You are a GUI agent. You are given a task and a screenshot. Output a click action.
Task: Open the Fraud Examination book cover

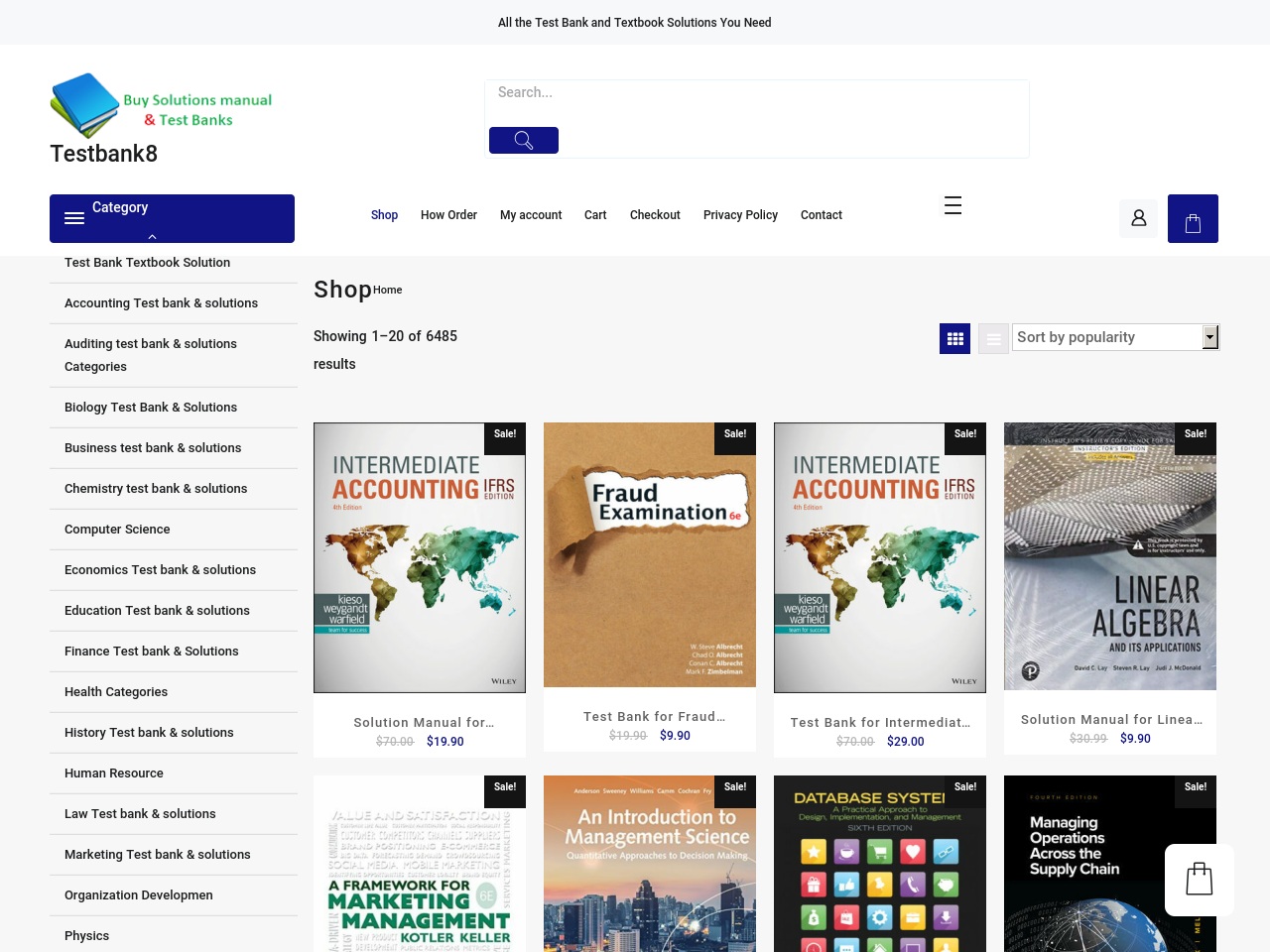coord(650,555)
